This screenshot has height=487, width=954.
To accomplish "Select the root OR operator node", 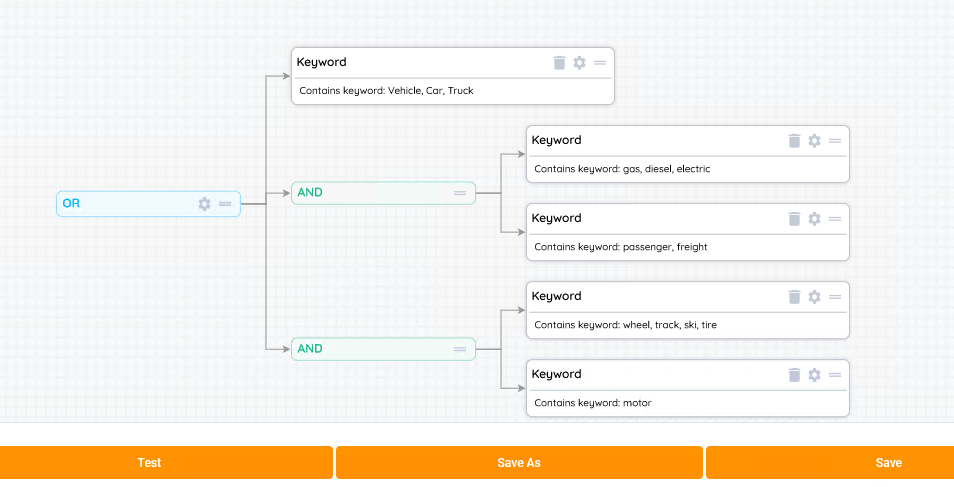I will (120, 204).
